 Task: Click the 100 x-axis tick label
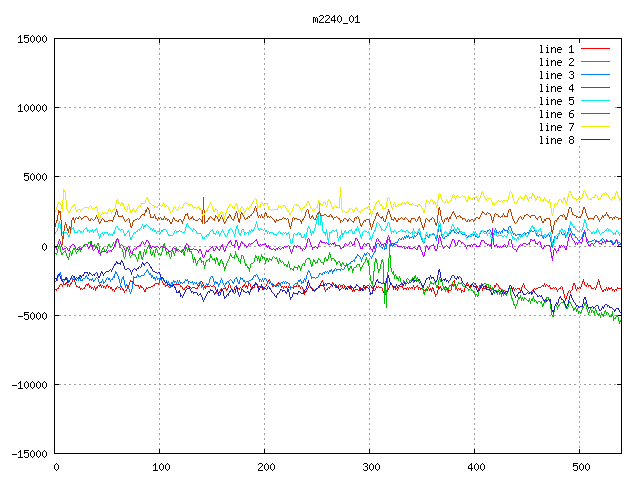(160, 467)
